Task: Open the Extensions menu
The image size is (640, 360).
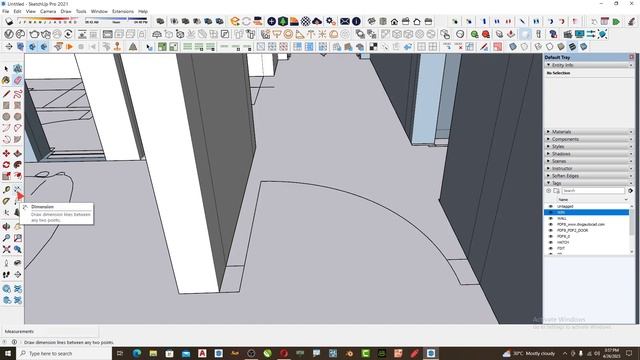Action: pyautogui.click(x=122, y=11)
